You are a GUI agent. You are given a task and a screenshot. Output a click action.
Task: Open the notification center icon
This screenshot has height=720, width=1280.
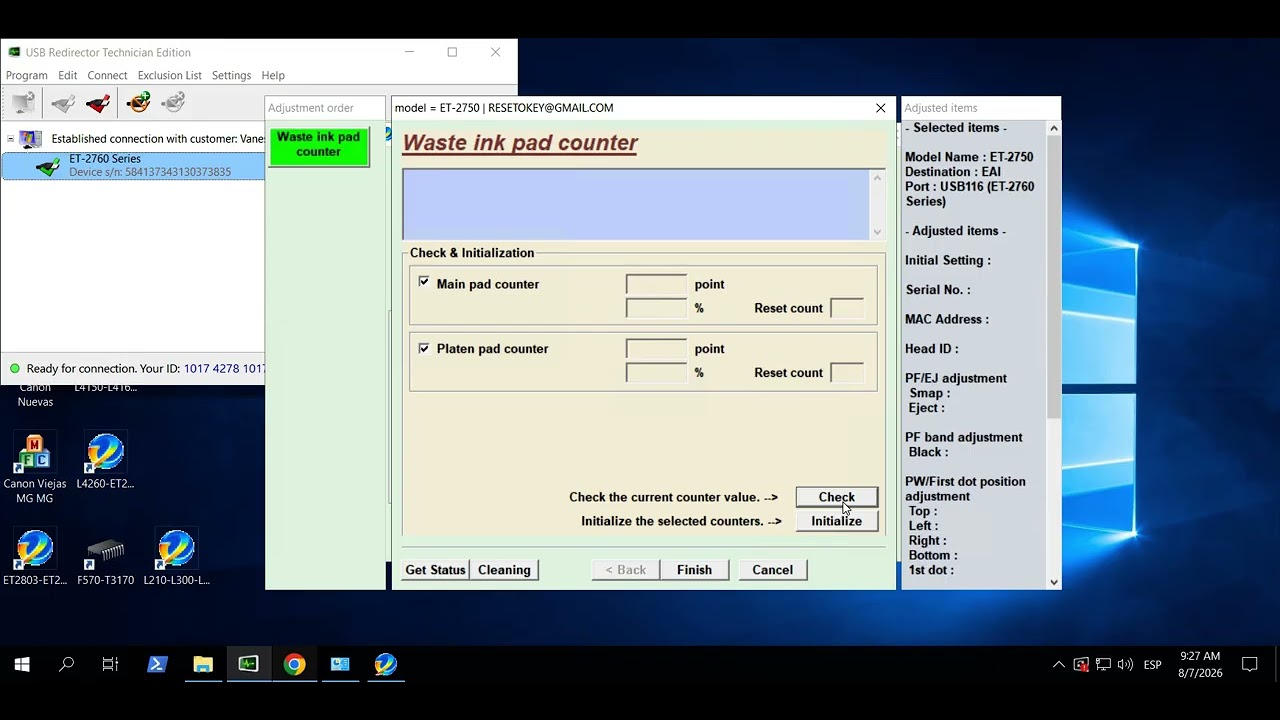[1249, 664]
